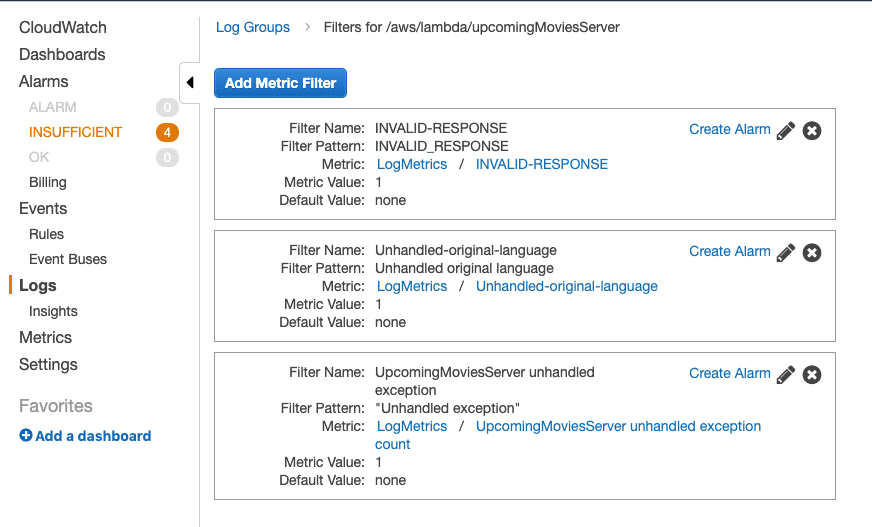
Task: Edit the Unhandled-original-language filter pencil icon
Action: [785, 253]
